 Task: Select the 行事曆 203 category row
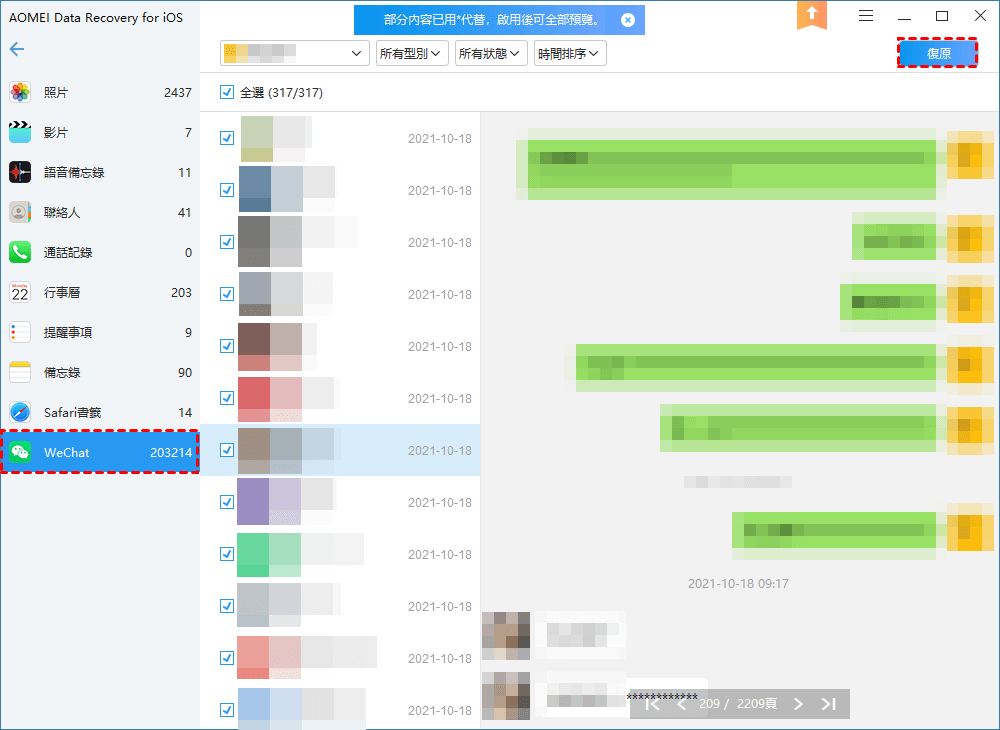100,293
